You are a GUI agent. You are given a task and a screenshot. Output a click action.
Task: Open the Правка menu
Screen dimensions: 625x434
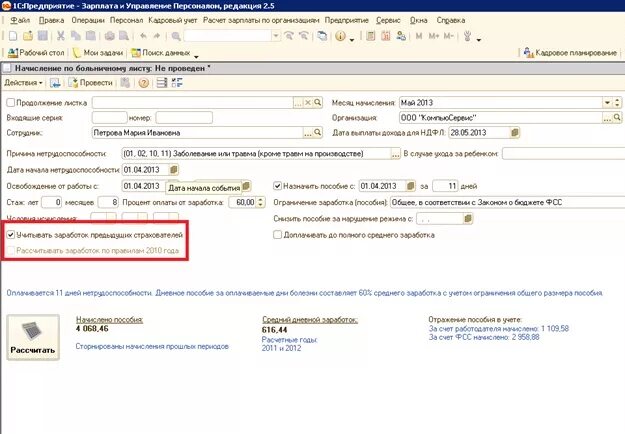click(51, 20)
